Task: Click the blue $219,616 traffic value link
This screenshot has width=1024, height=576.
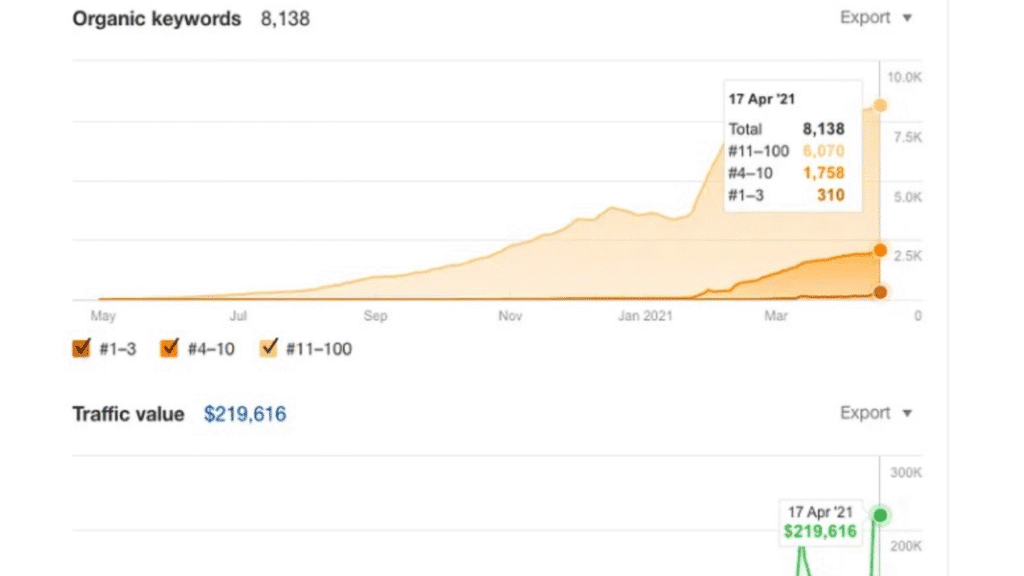Action: pyautogui.click(x=245, y=414)
